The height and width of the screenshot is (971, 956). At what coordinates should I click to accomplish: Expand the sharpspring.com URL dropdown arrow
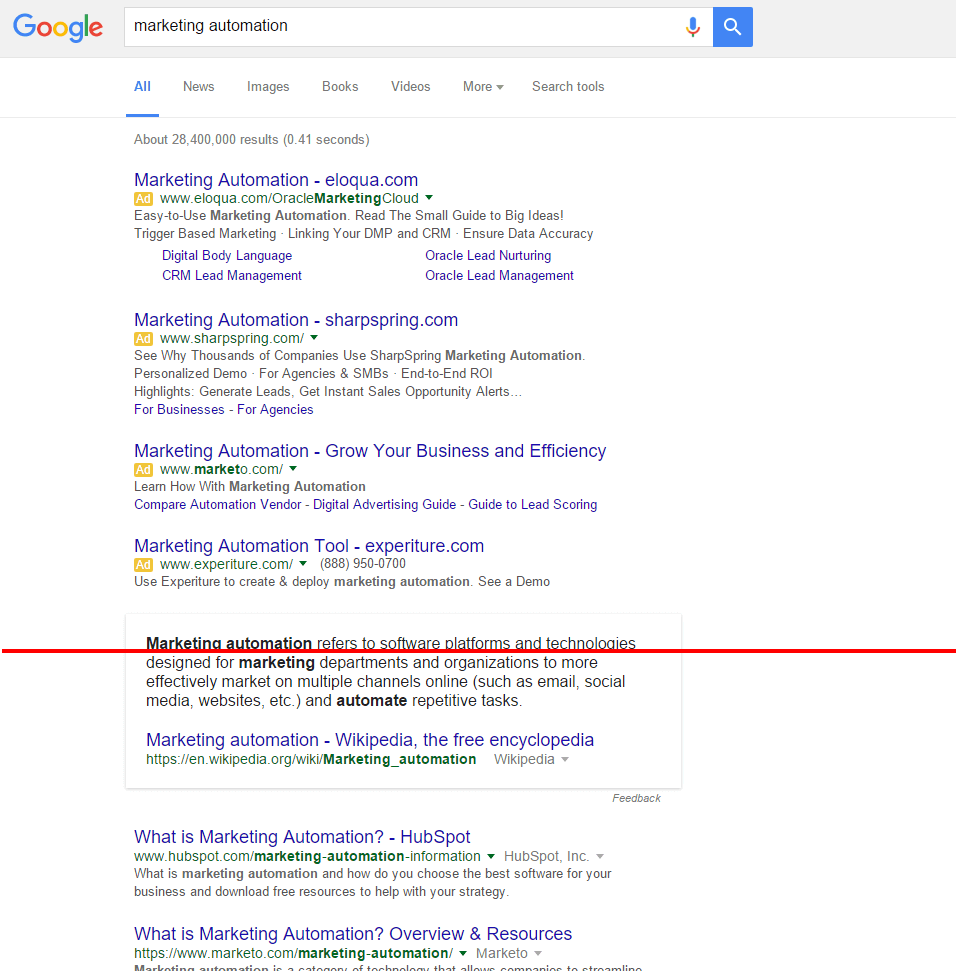pos(314,337)
